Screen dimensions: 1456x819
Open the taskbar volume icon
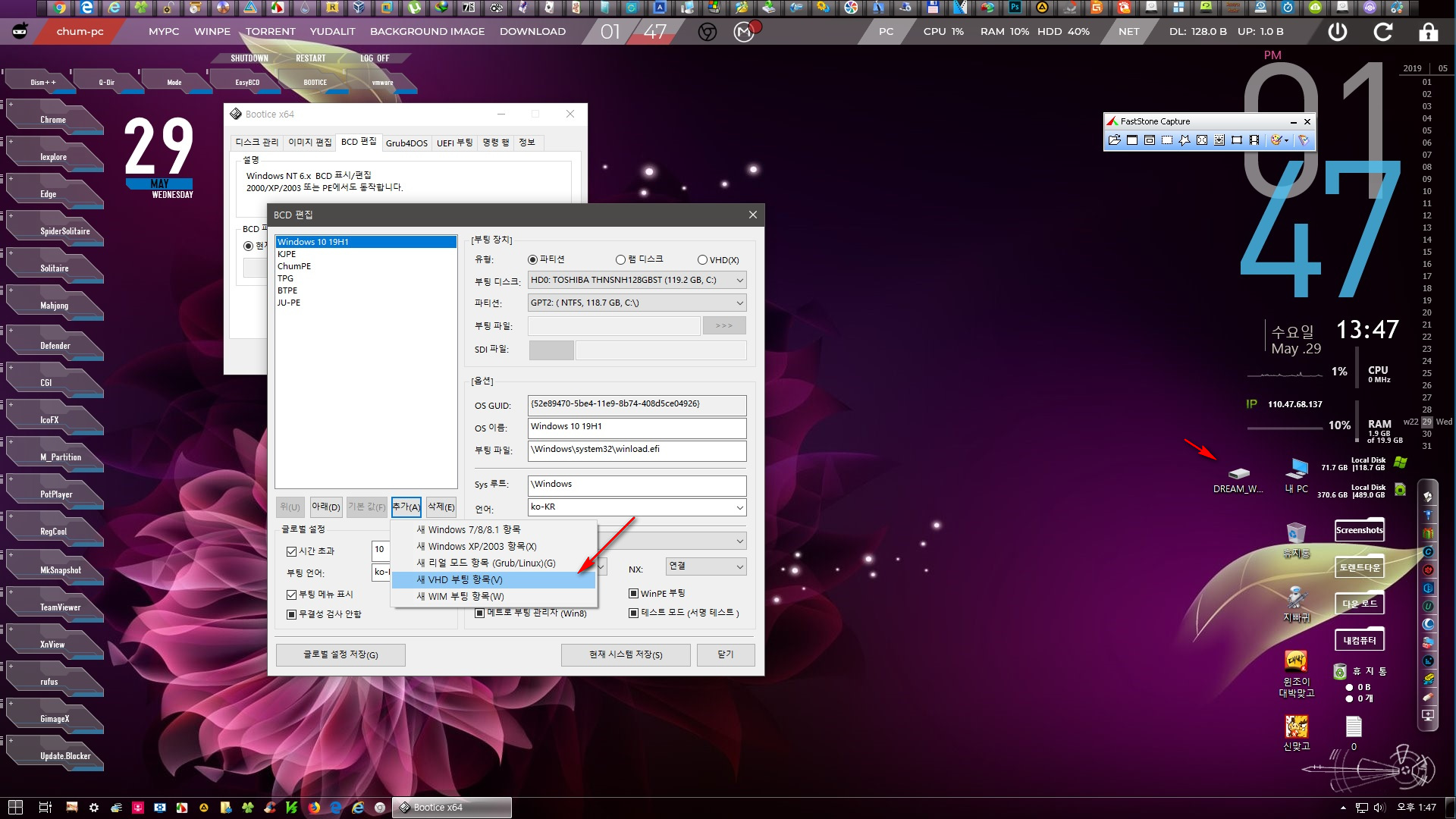click(1379, 808)
